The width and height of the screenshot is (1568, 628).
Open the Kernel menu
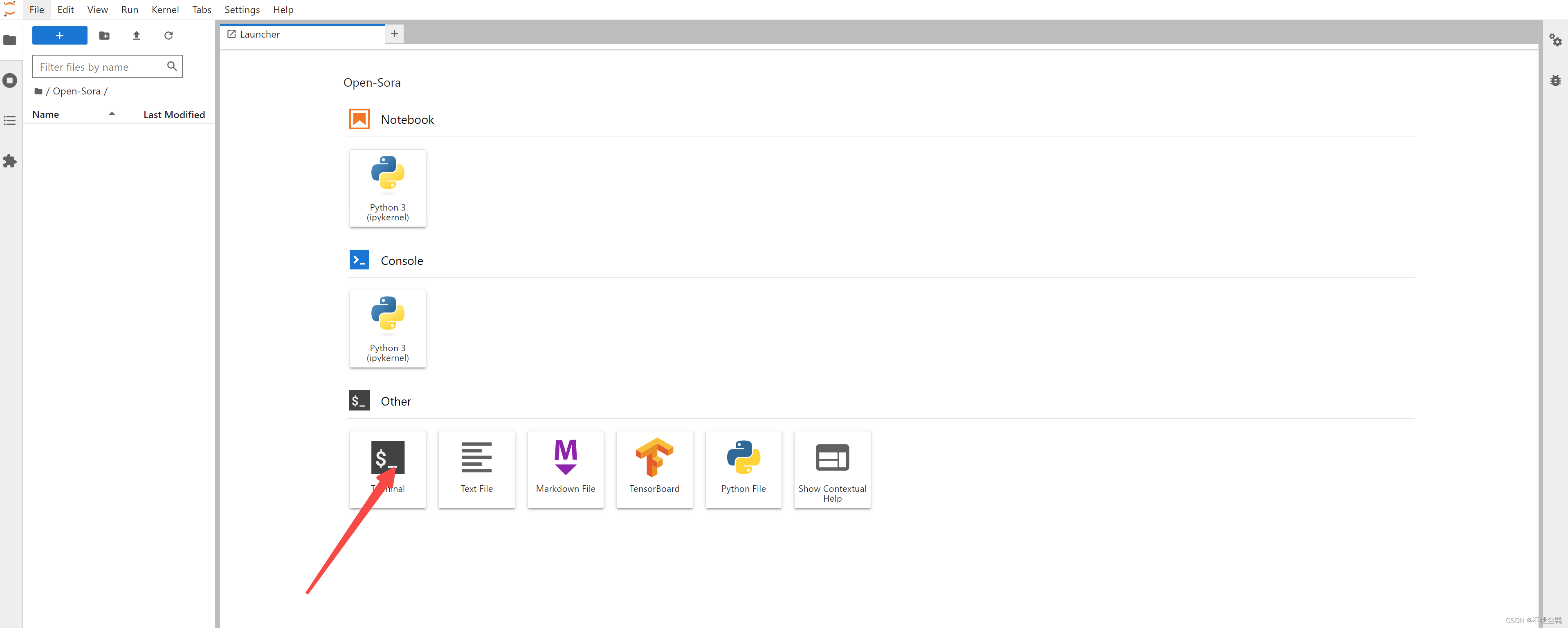coord(164,10)
